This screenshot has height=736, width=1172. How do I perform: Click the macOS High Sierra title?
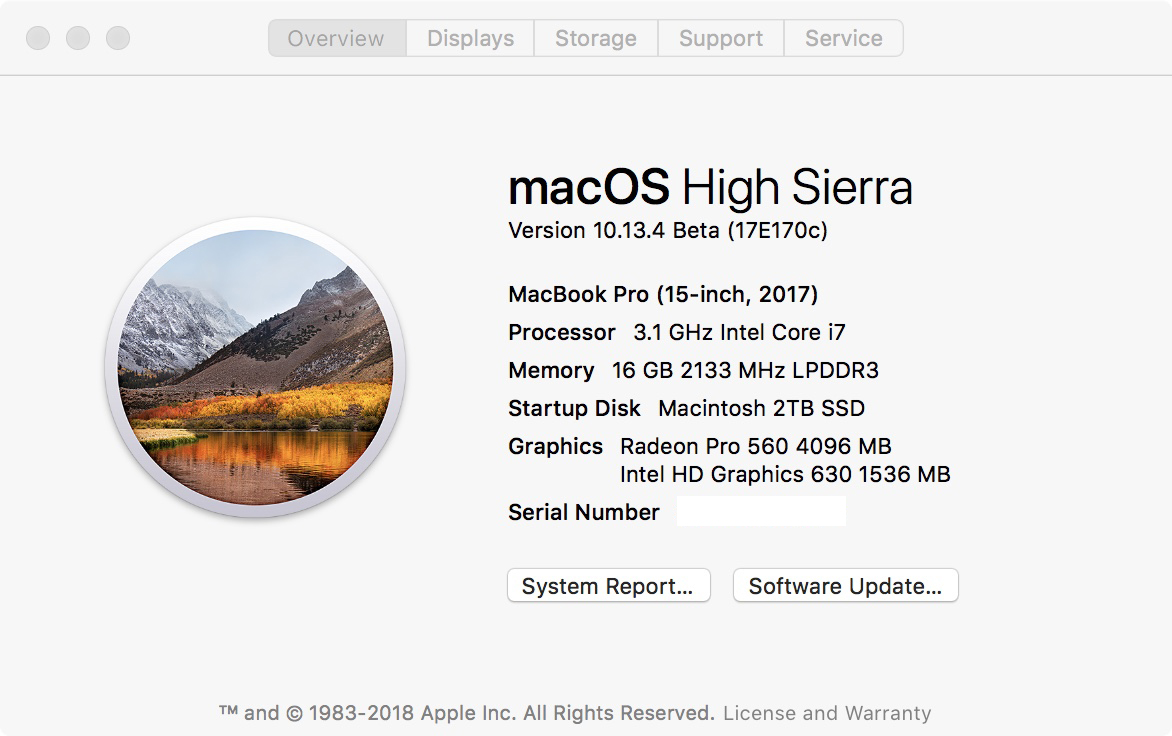pos(710,187)
